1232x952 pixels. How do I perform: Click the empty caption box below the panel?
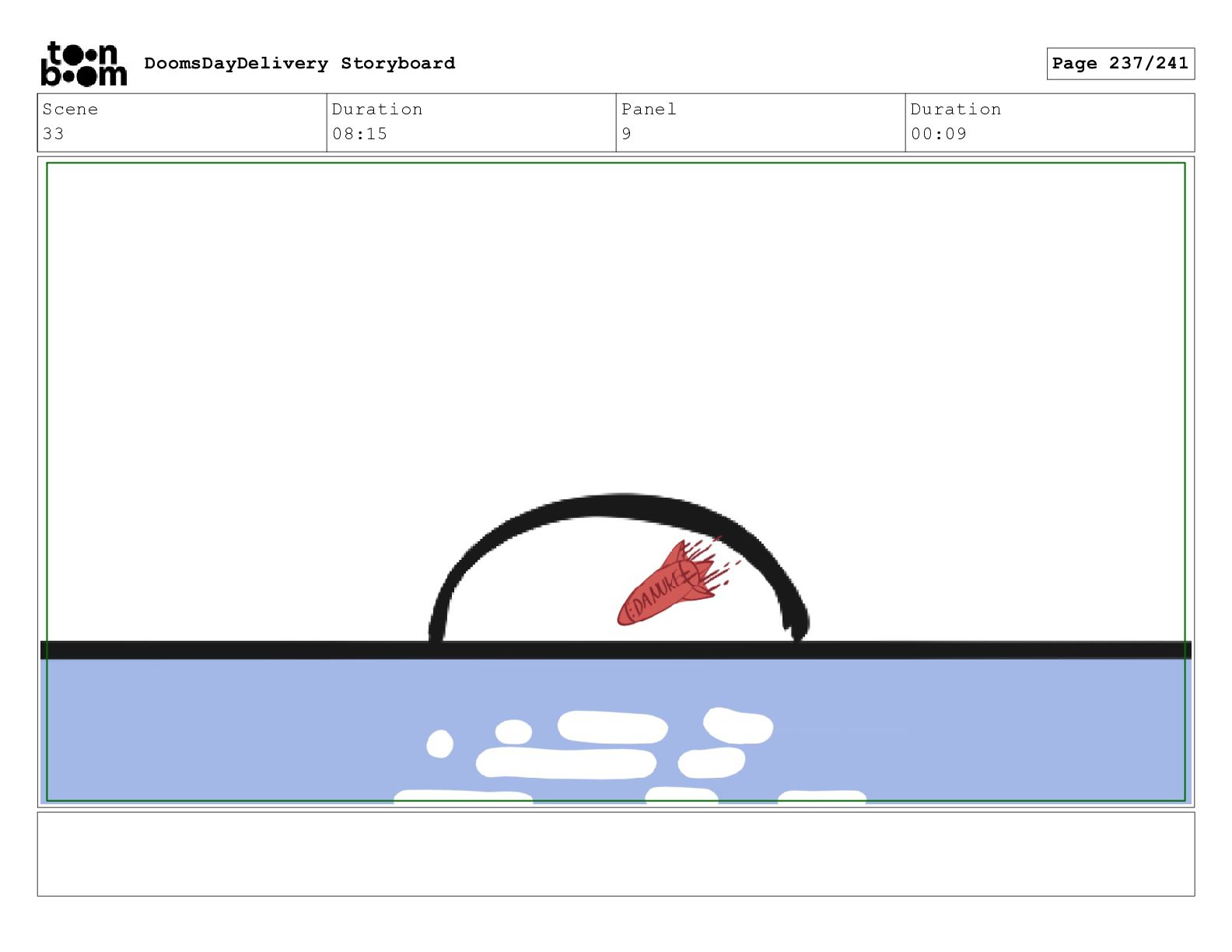tap(616, 854)
